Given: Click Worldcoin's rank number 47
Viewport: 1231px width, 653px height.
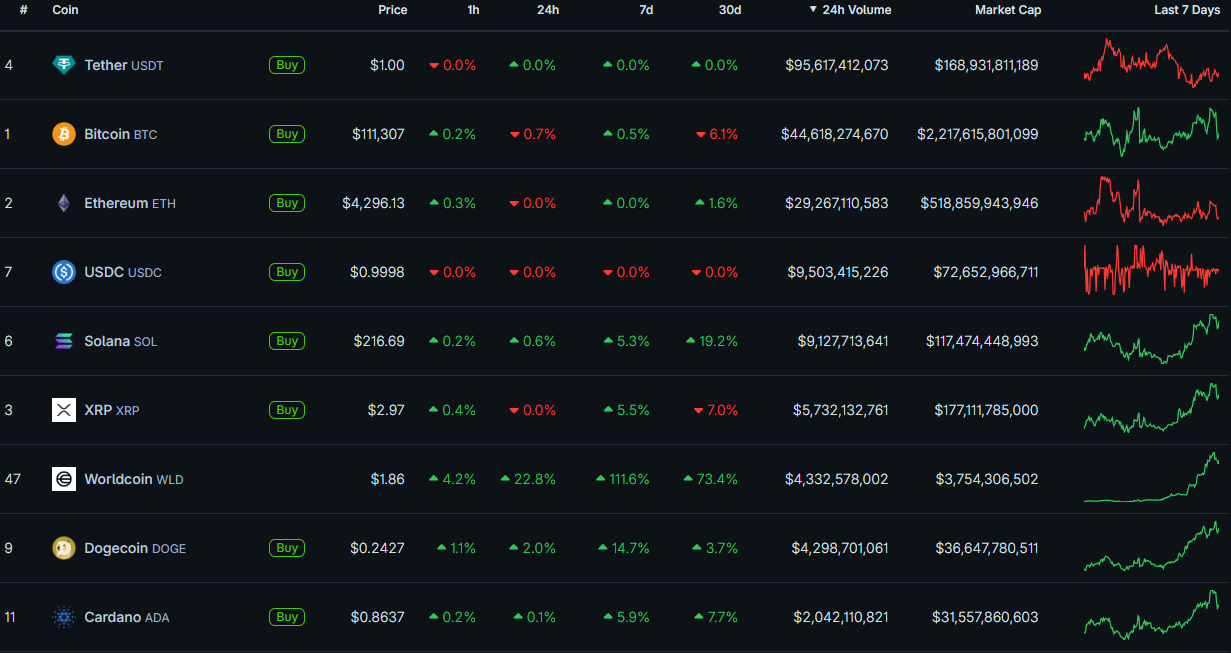Looking at the screenshot, I should tap(12, 479).
